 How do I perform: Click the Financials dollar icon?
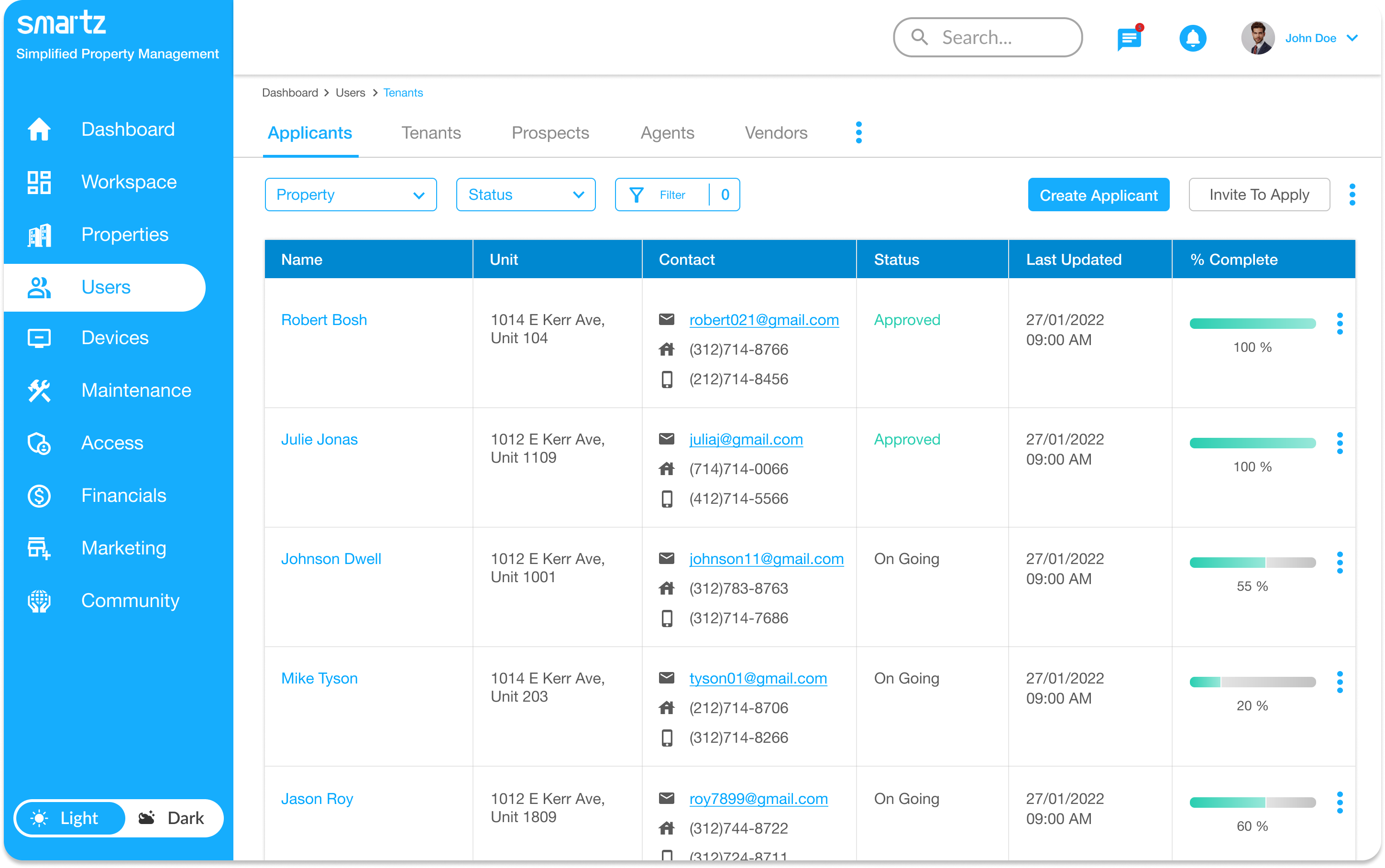coord(39,496)
